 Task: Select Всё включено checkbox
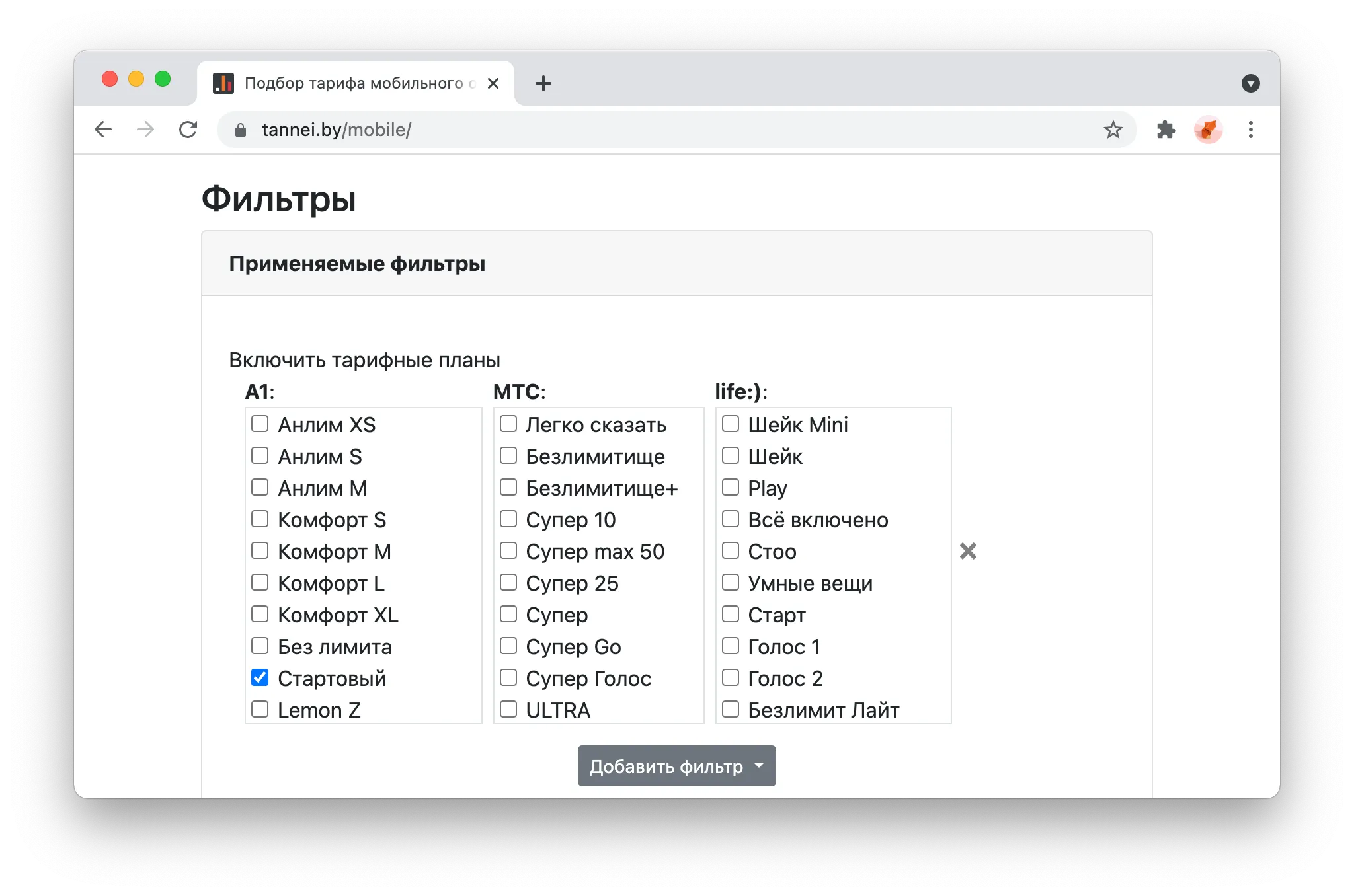[731, 519]
